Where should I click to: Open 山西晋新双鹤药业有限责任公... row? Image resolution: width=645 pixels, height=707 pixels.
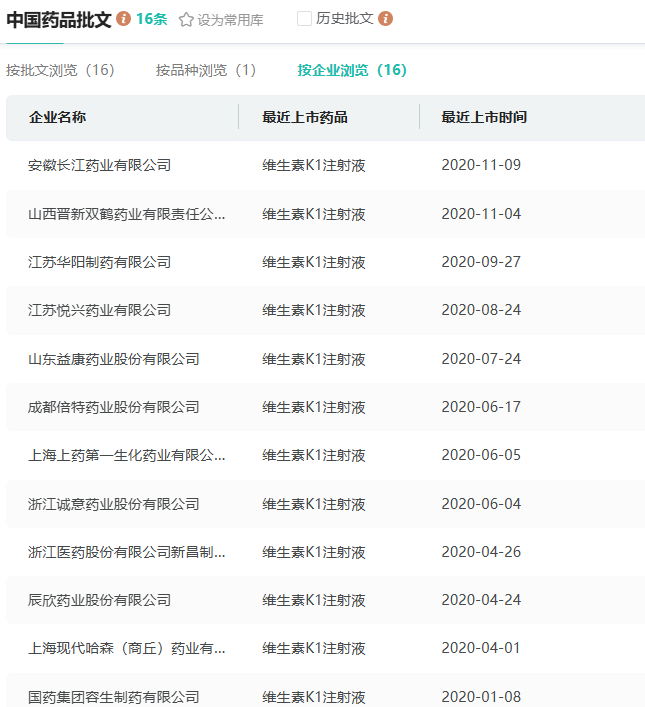(325, 214)
